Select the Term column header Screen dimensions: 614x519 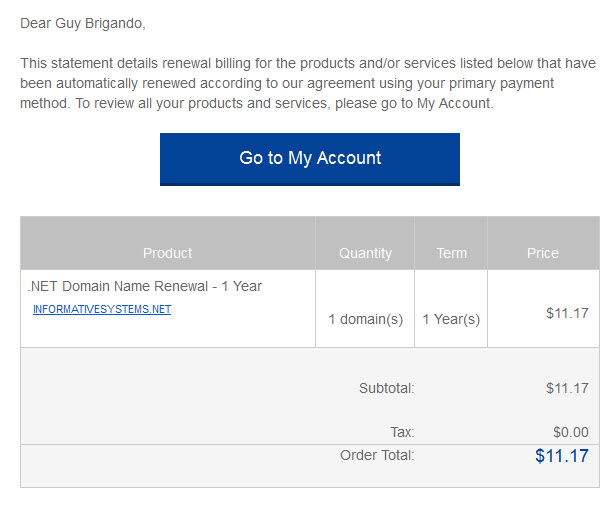point(451,253)
